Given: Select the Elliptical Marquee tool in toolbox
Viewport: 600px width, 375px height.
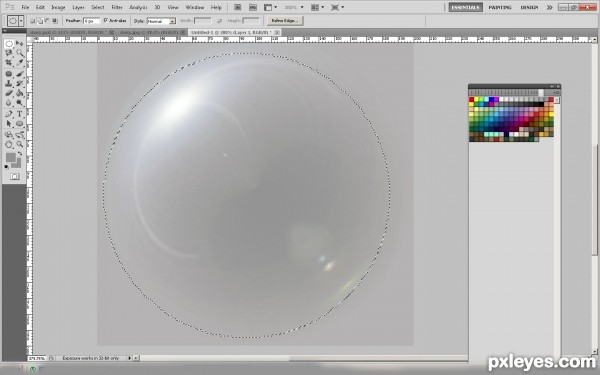Looking at the screenshot, I should 9,44.
